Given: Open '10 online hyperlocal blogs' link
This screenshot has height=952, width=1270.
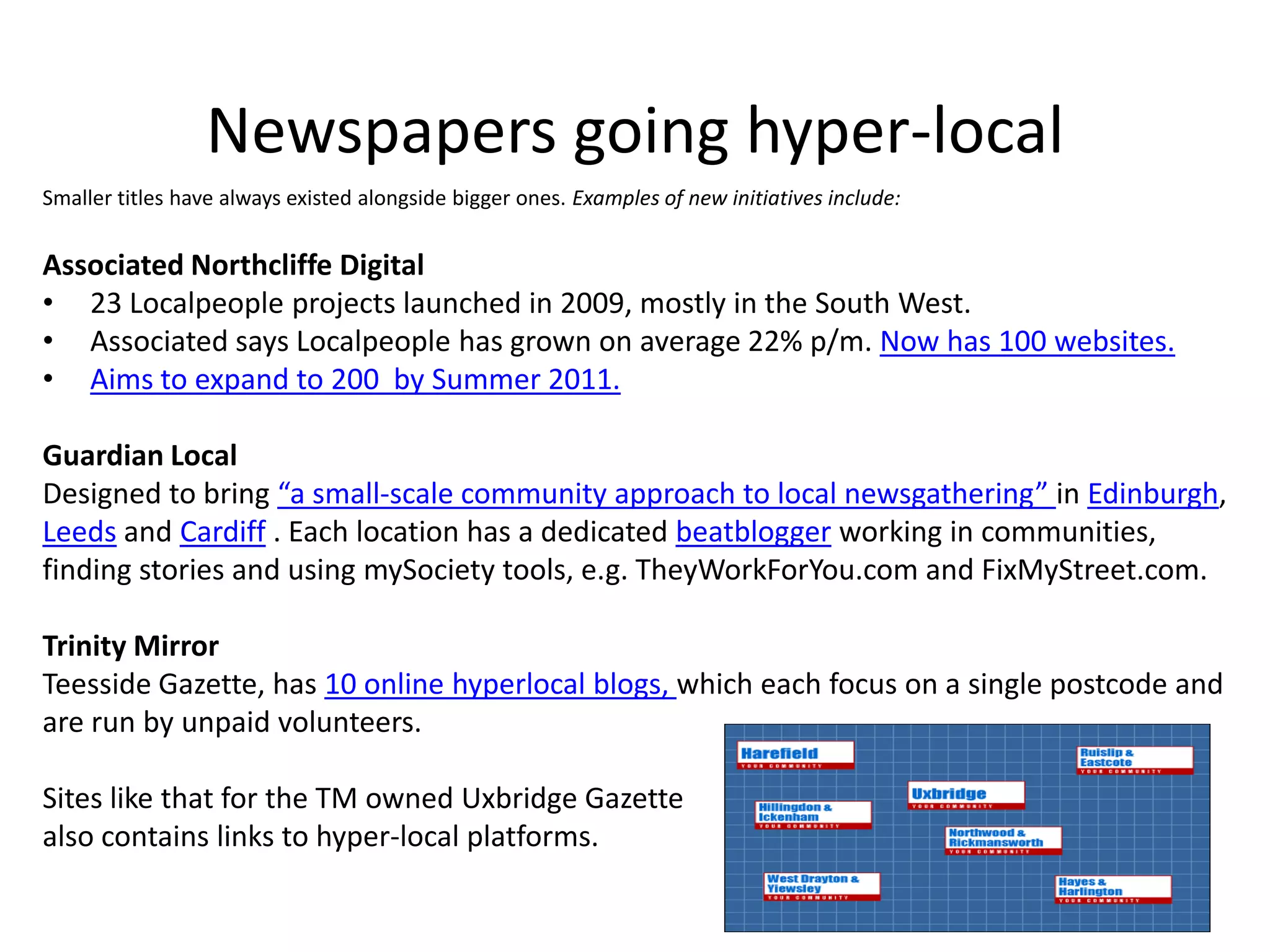Looking at the screenshot, I should pos(499,684).
